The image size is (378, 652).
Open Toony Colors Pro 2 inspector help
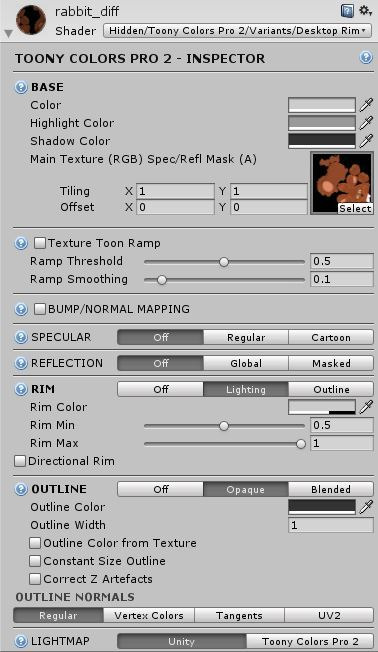click(x=366, y=57)
